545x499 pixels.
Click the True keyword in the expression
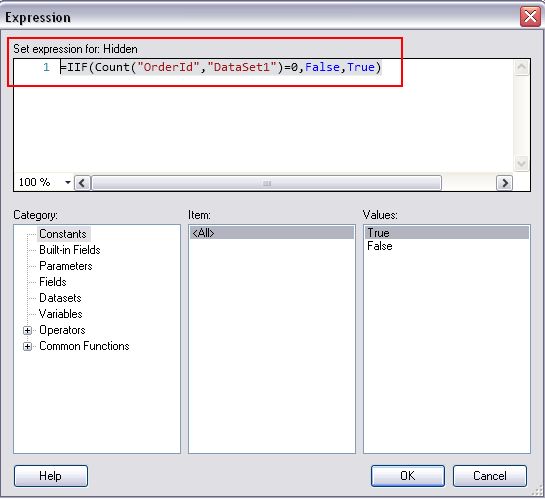coord(361,67)
